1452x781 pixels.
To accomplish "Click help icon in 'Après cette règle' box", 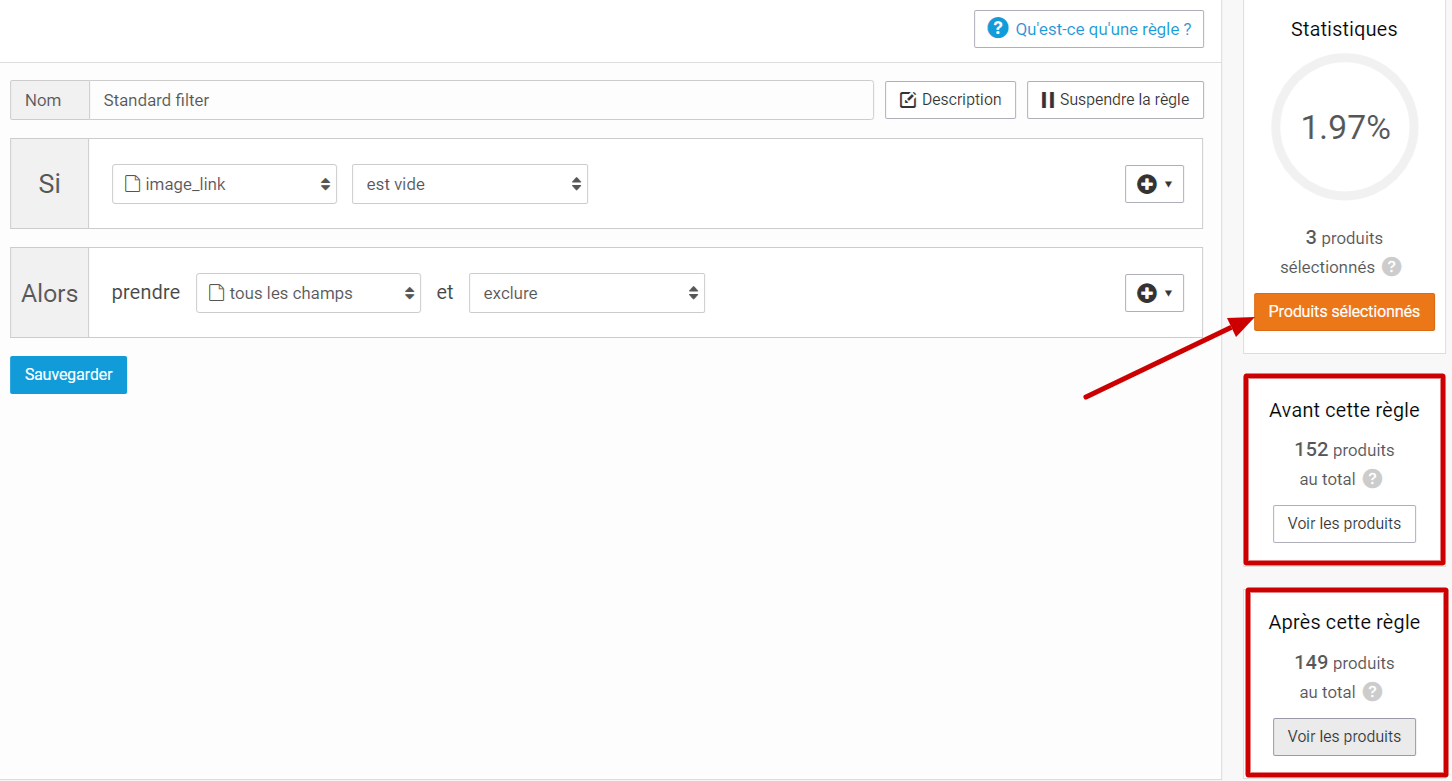I will (1372, 692).
